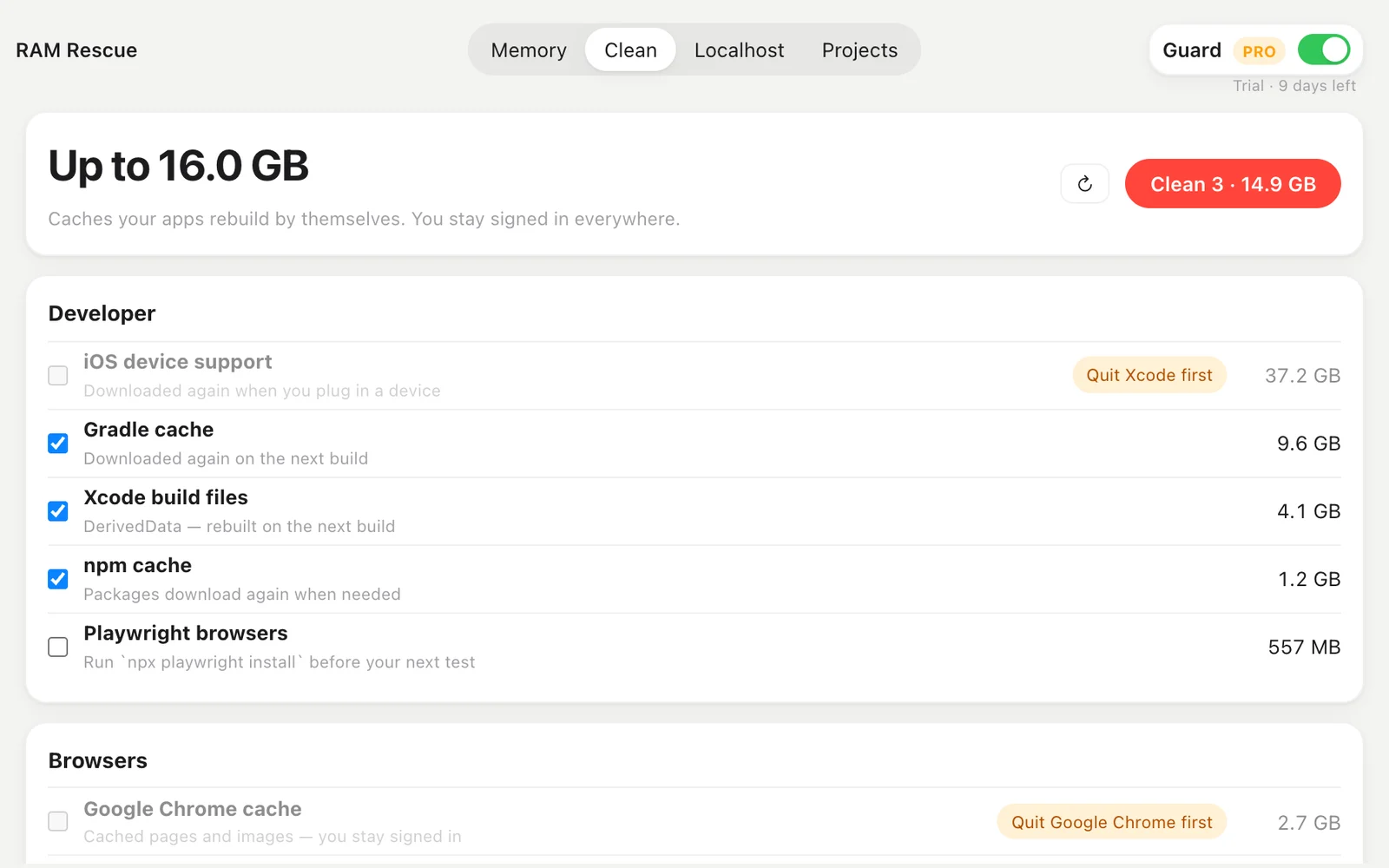Open the Localhost tab
Image resolution: width=1389 pixels, height=868 pixels.
click(x=739, y=50)
